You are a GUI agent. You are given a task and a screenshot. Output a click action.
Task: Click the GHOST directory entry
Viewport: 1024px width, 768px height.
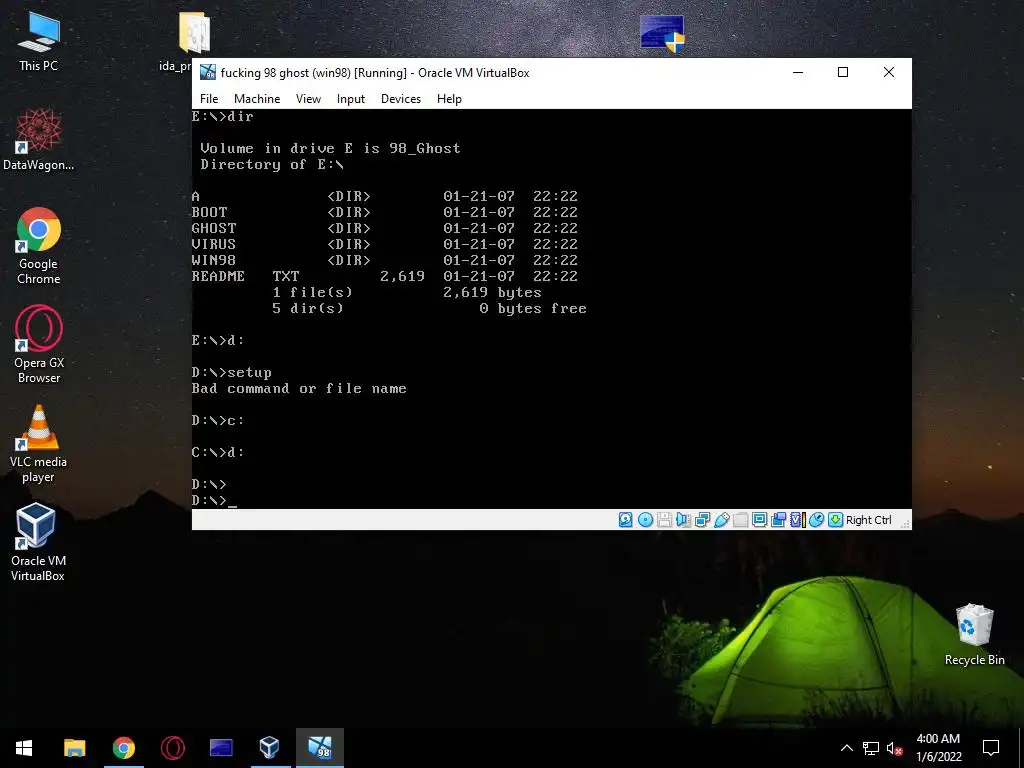(x=385, y=228)
